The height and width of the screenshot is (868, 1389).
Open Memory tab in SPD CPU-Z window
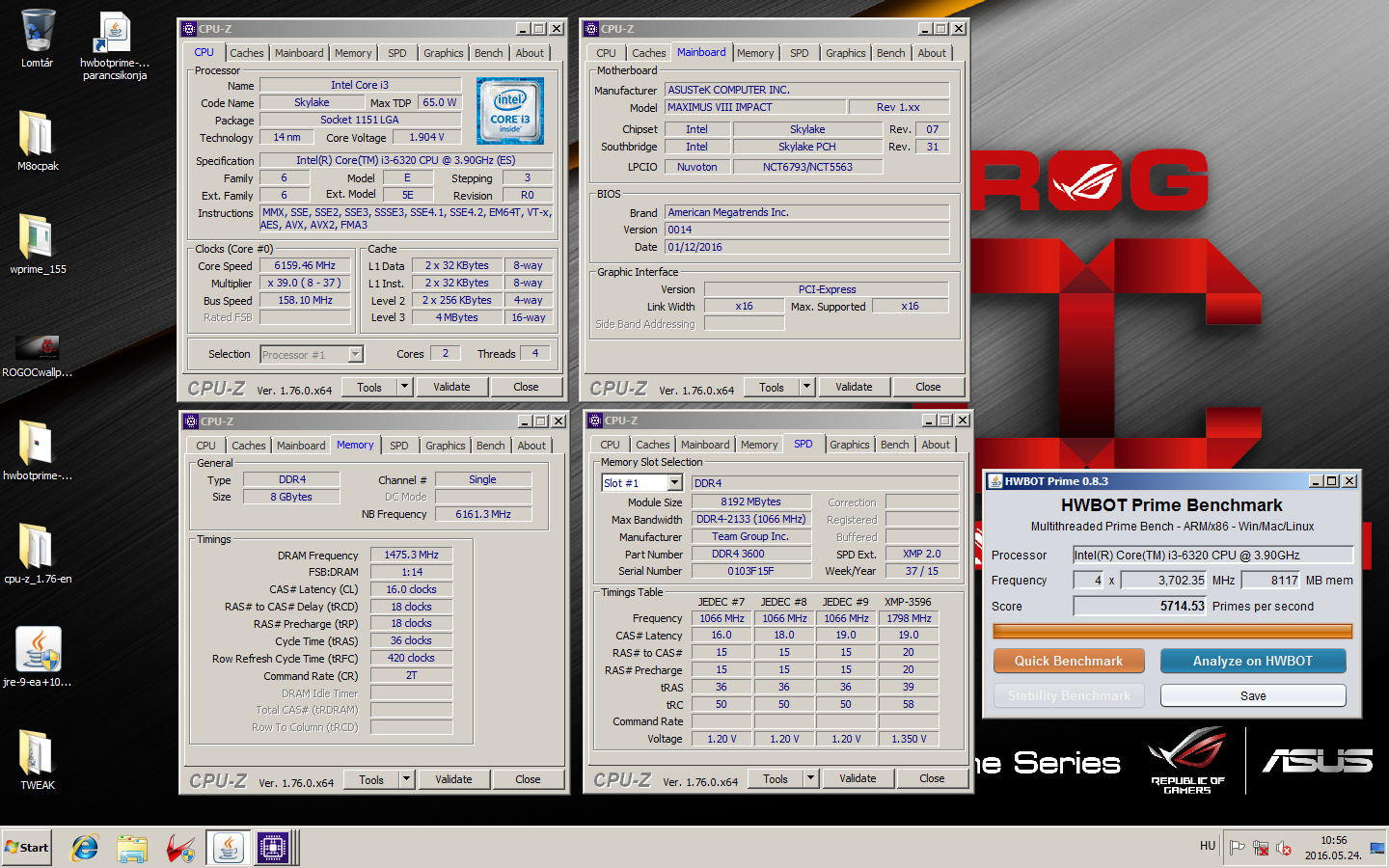[759, 445]
